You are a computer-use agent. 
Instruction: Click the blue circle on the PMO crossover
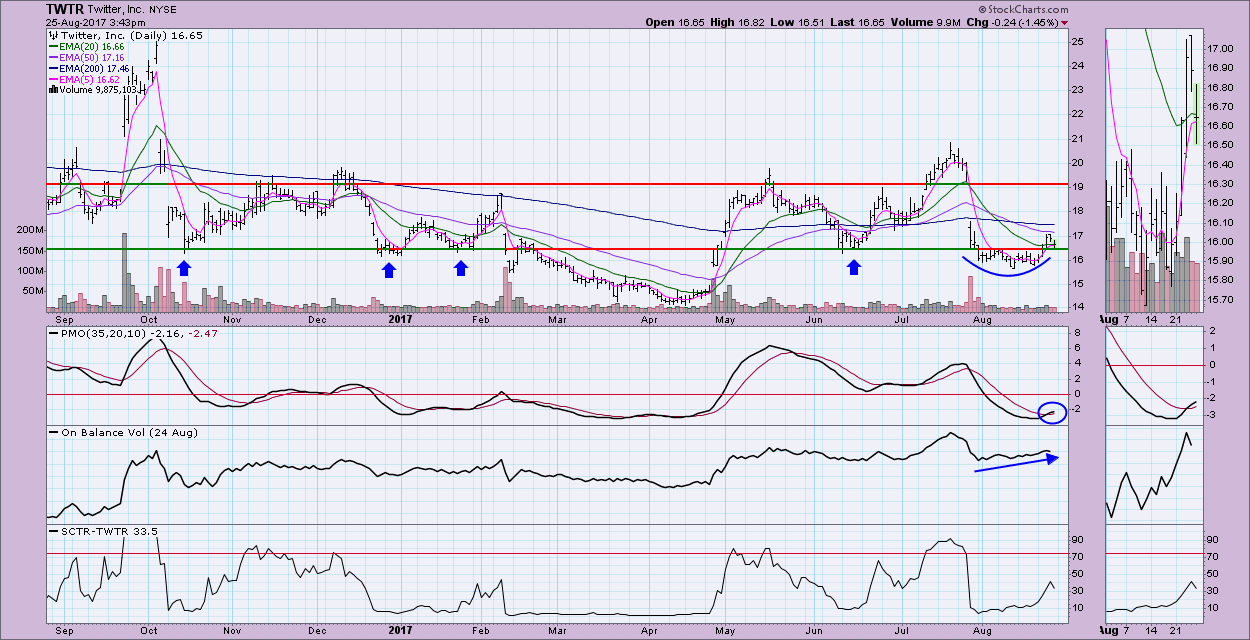tap(1050, 411)
